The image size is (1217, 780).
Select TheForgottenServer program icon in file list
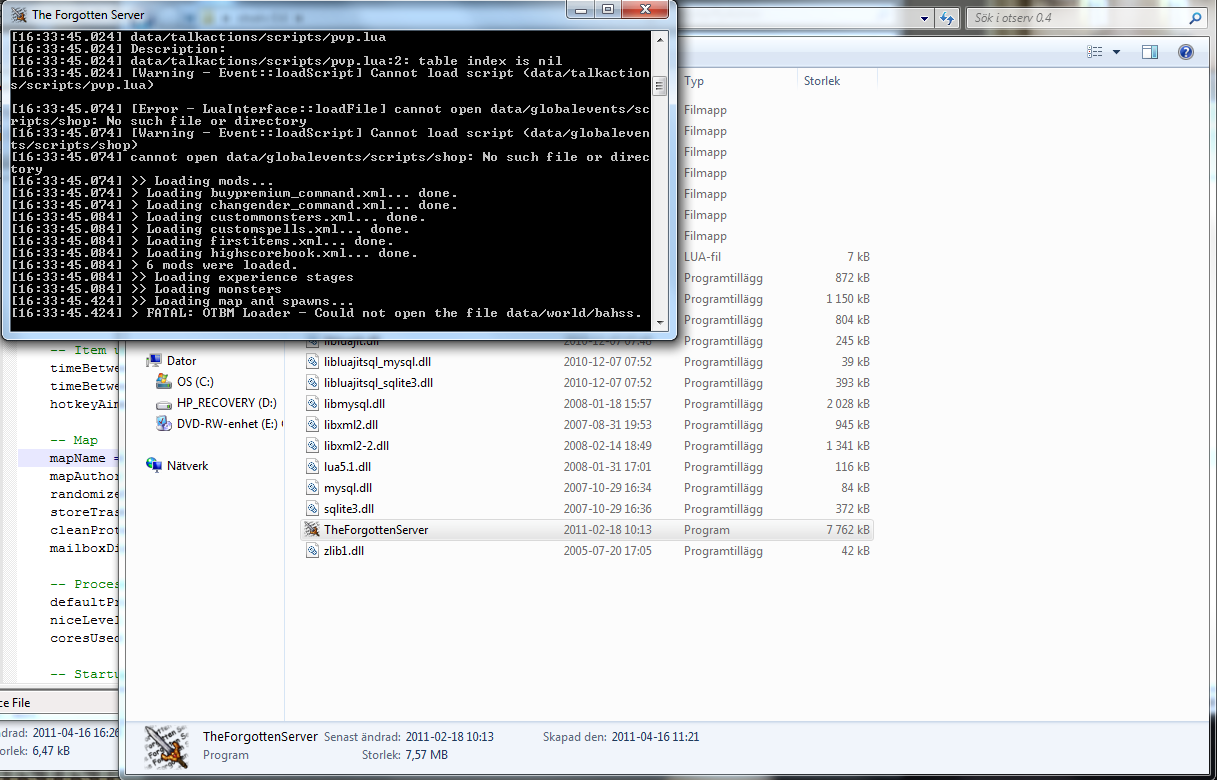(x=312, y=530)
